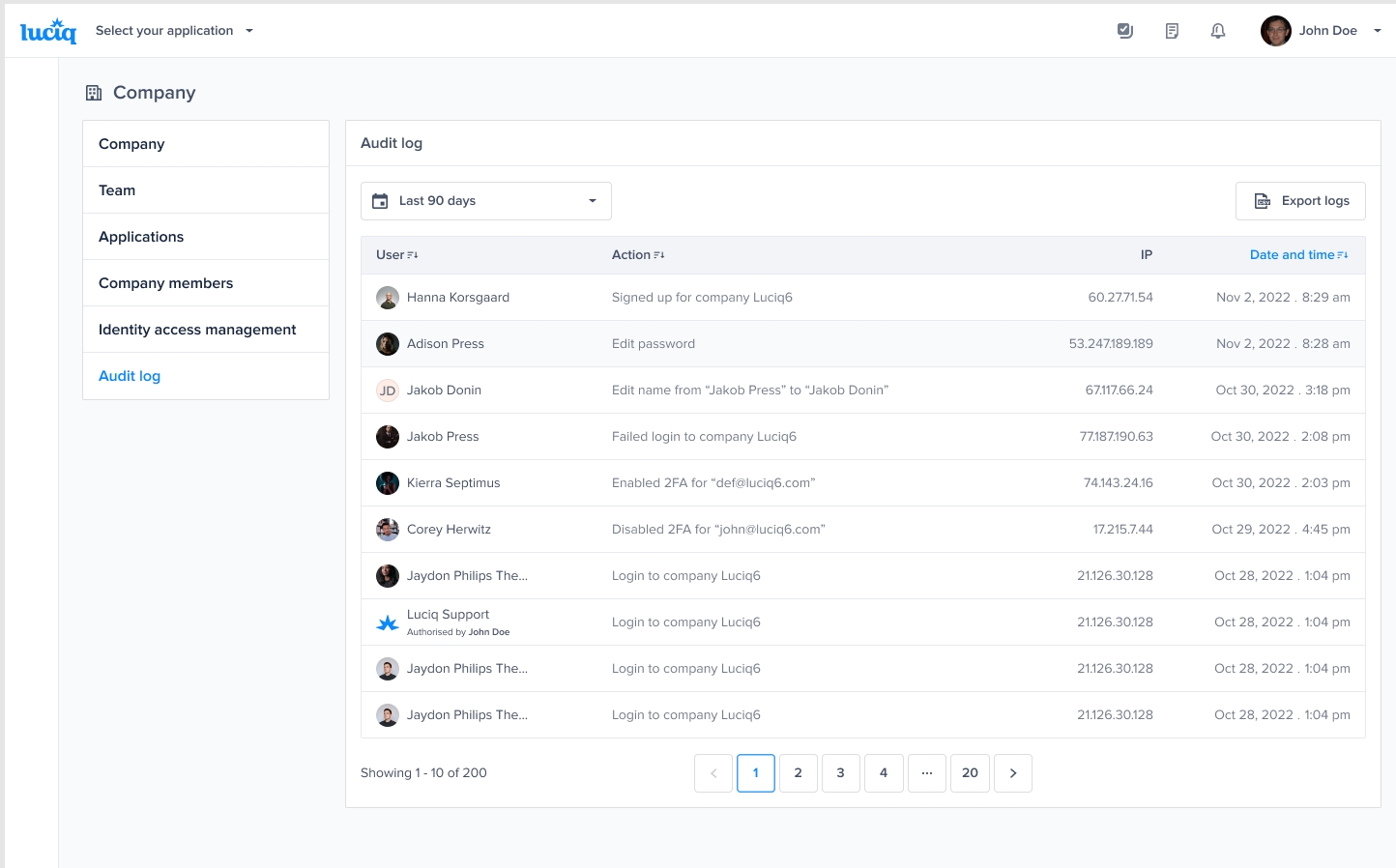Switch to the Team section
The width and height of the screenshot is (1396, 868).
(117, 189)
